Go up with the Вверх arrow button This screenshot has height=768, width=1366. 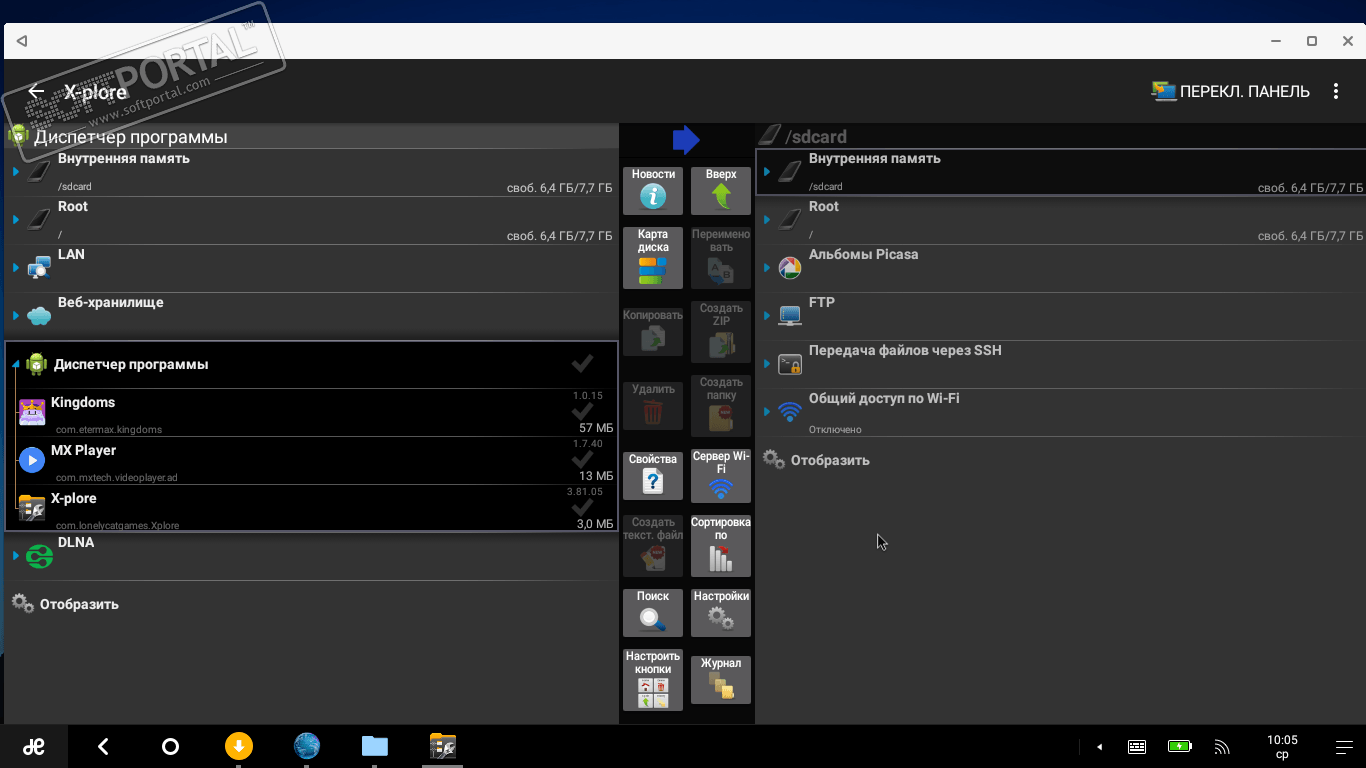pyautogui.click(x=721, y=190)
